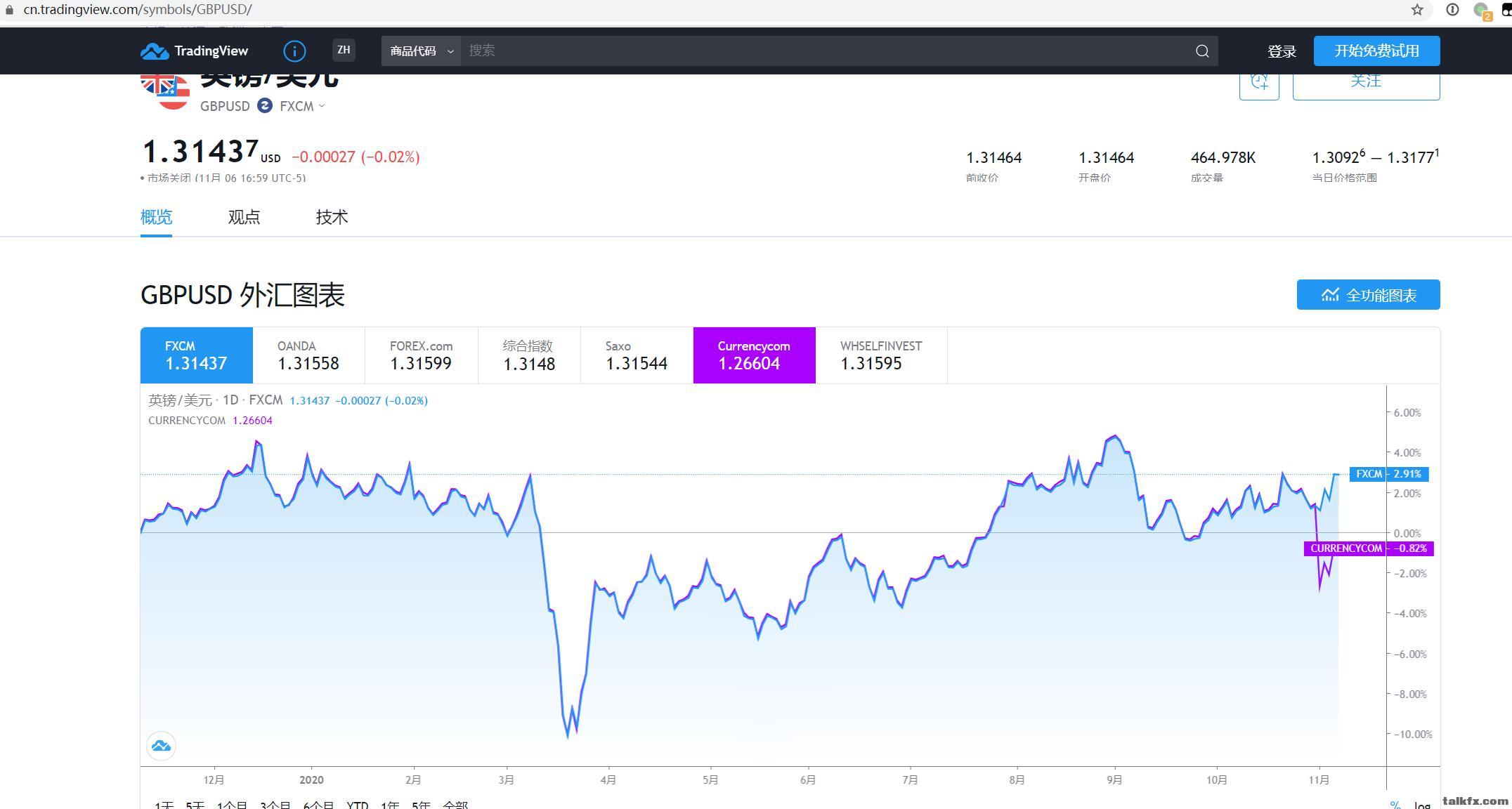Click the CURRENCYCOM 1.26604 legend line

(210, 421)
